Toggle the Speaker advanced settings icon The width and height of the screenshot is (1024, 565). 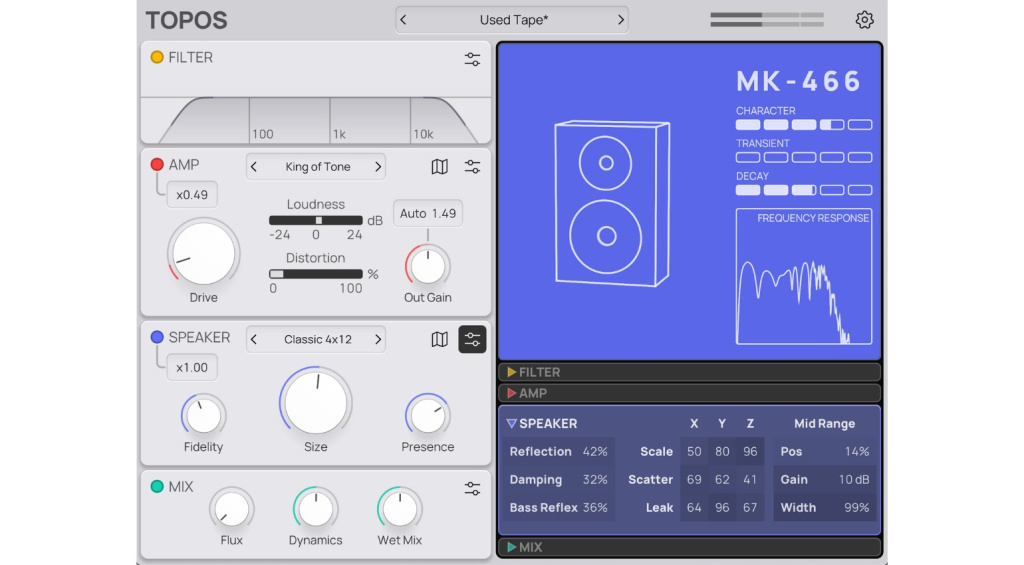pyautogui.click(x=472, y=340)
